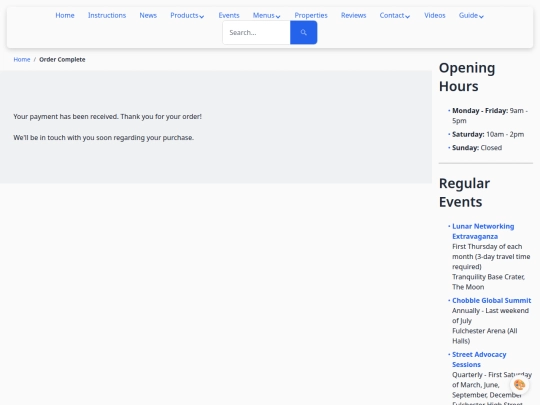Focus the Search... input field

pyautogui.click(x=257, y=32)
